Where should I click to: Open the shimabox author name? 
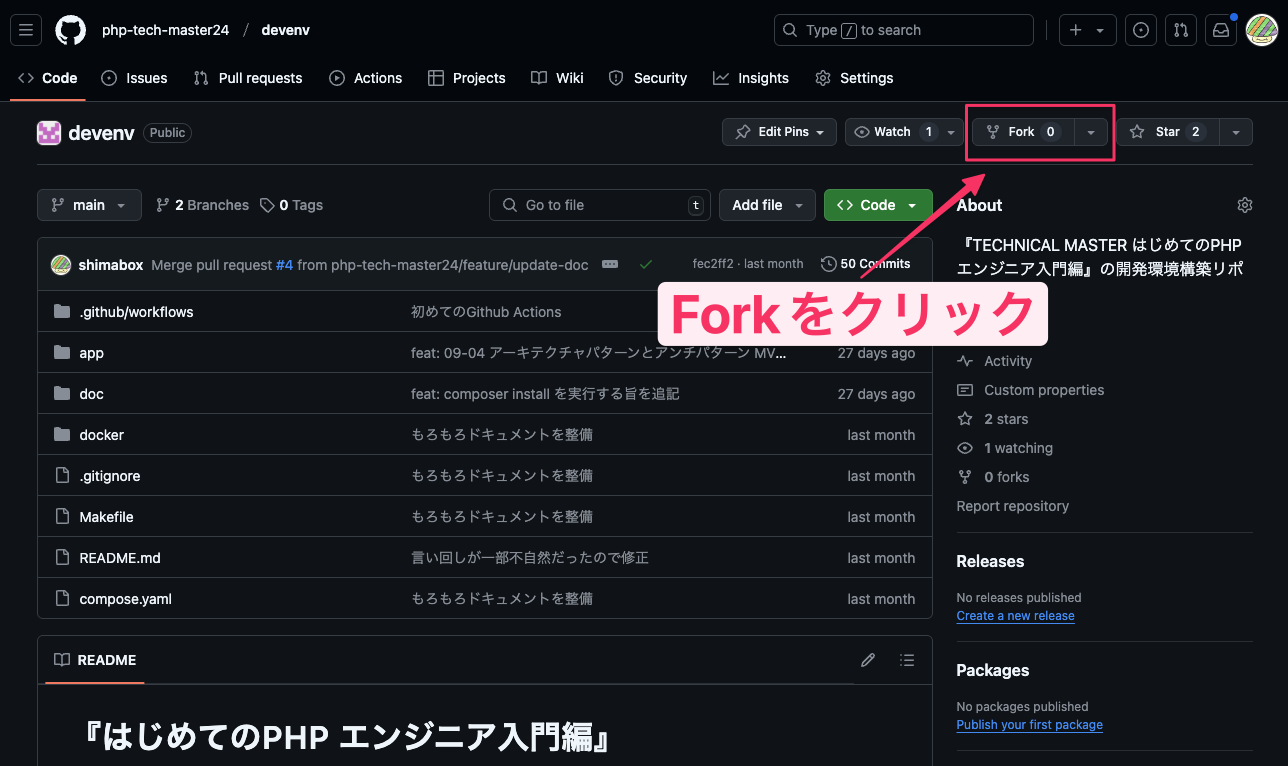pos(110,265)
